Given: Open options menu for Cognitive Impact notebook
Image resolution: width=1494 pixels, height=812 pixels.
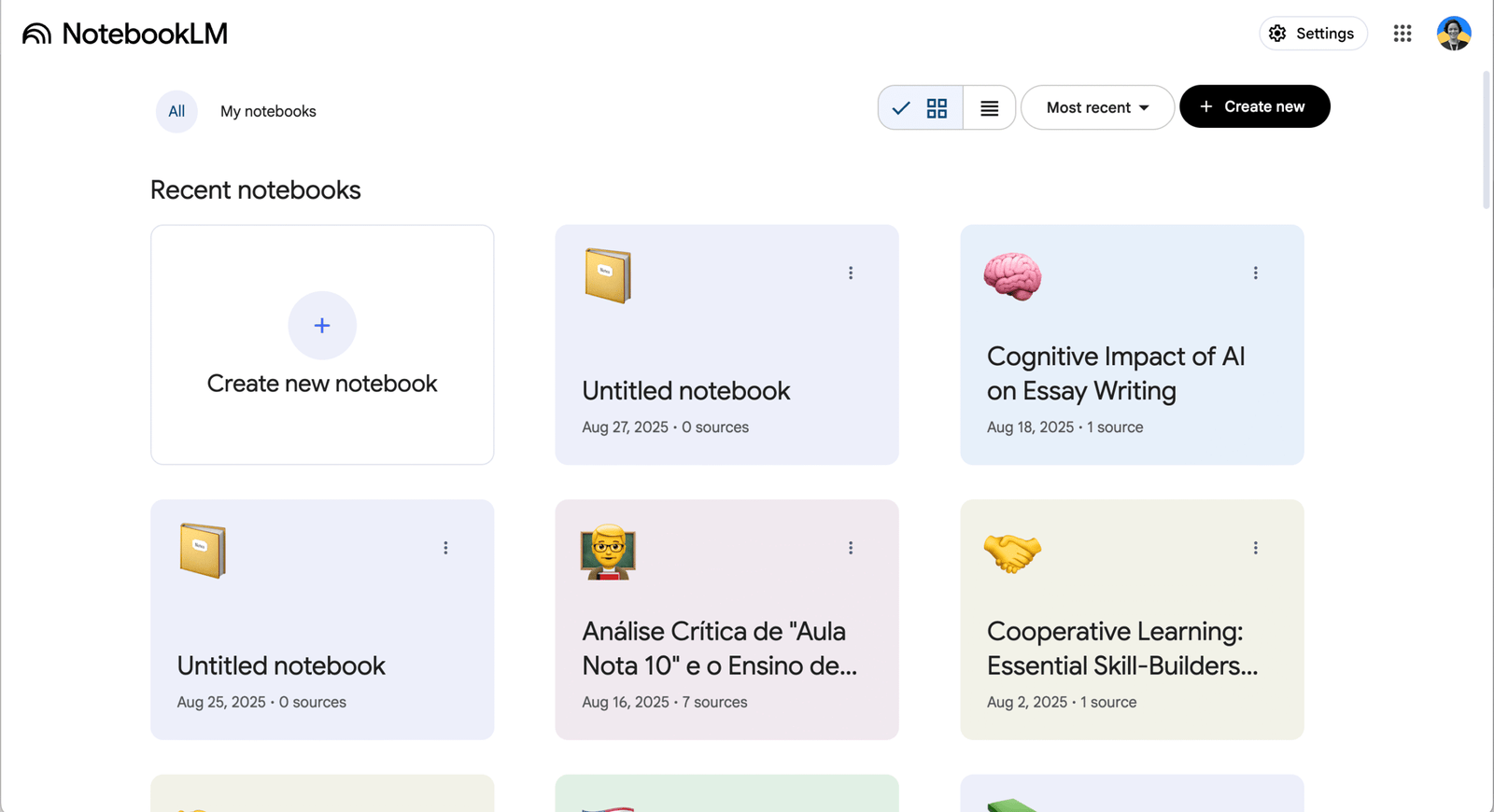Looking at the screenshot, I should [1255, 273].
